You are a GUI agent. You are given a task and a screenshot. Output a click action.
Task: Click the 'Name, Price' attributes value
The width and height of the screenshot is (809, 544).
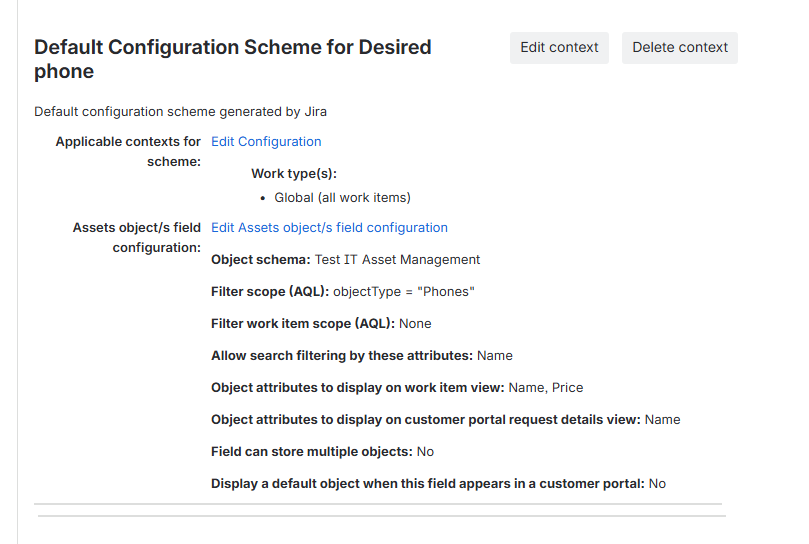546,388
